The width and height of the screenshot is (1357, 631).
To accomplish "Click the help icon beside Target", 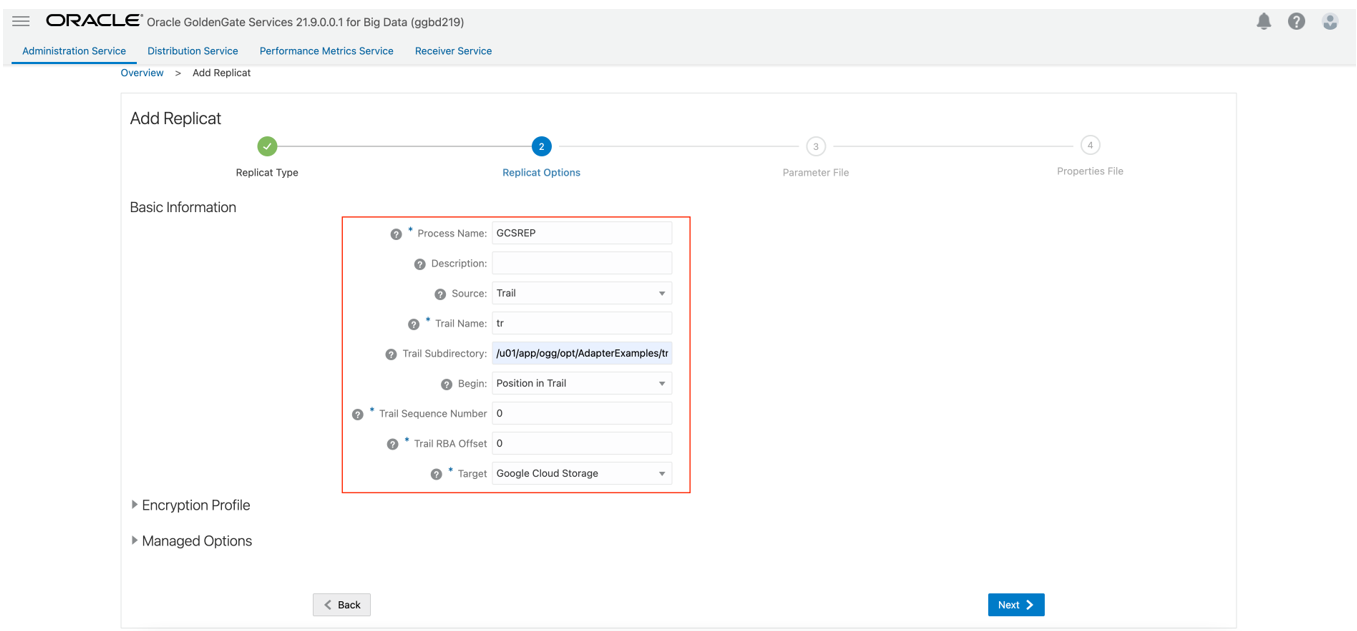I will [x=436, y=474].
